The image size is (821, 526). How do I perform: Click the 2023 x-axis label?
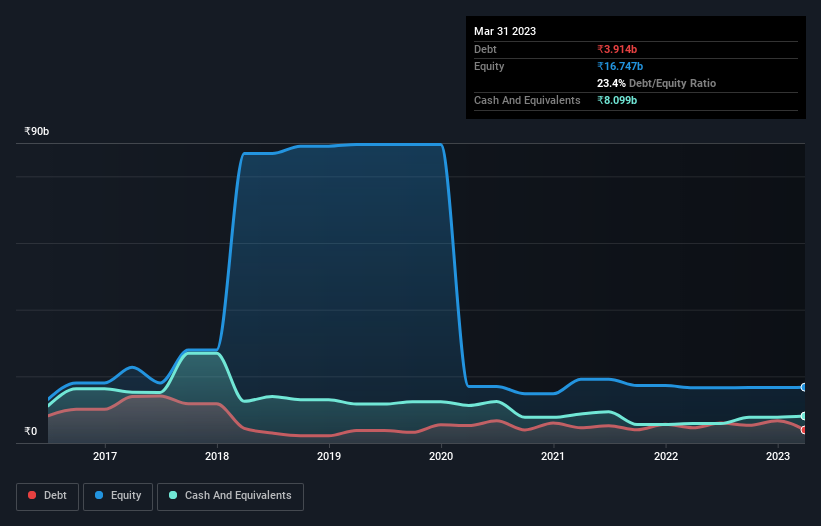(778, 456)
